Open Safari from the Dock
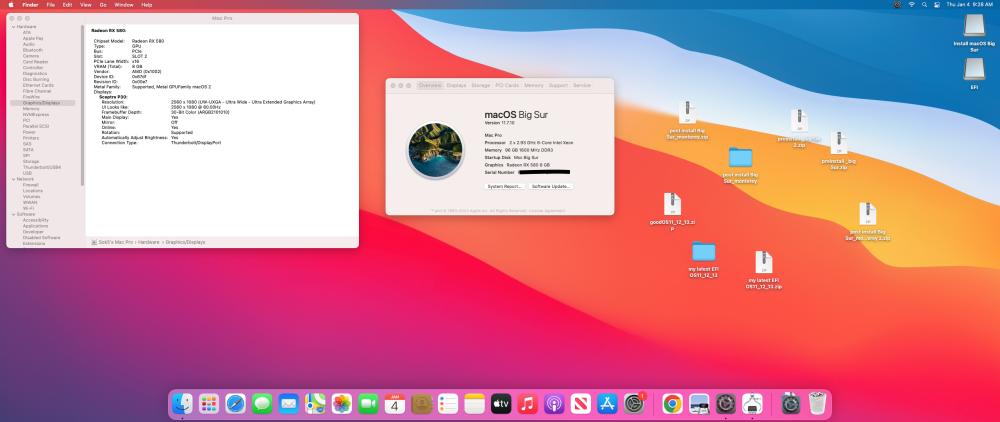 (235, 404)
